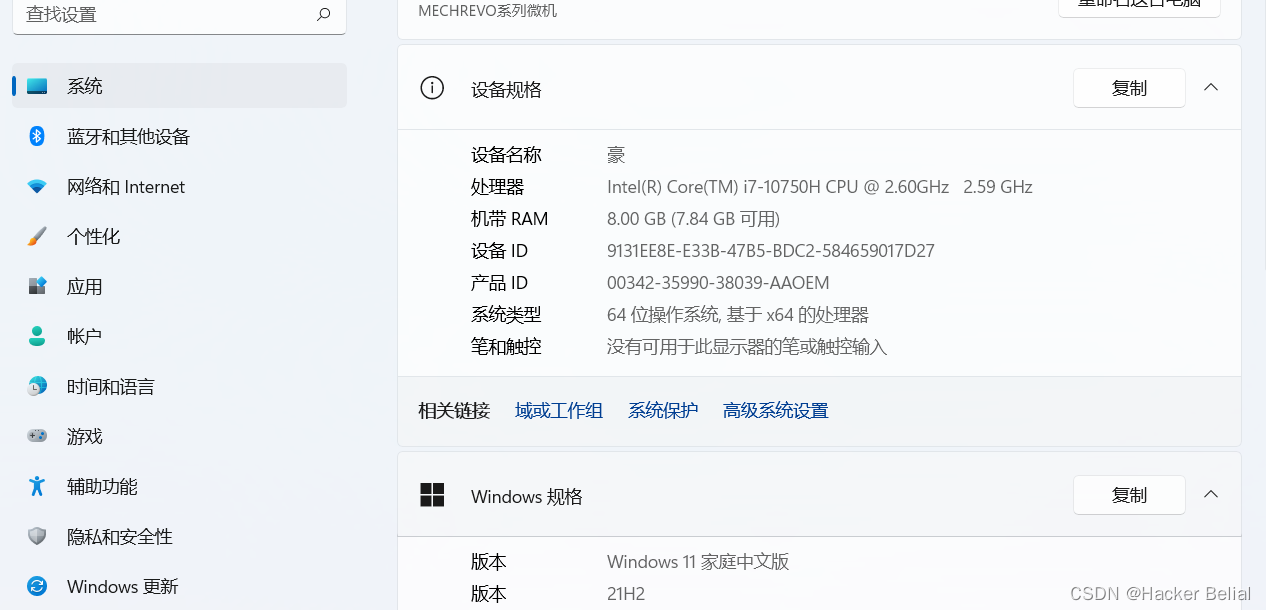
Task: Click the 相关链接 label
Action: point(454,410)
